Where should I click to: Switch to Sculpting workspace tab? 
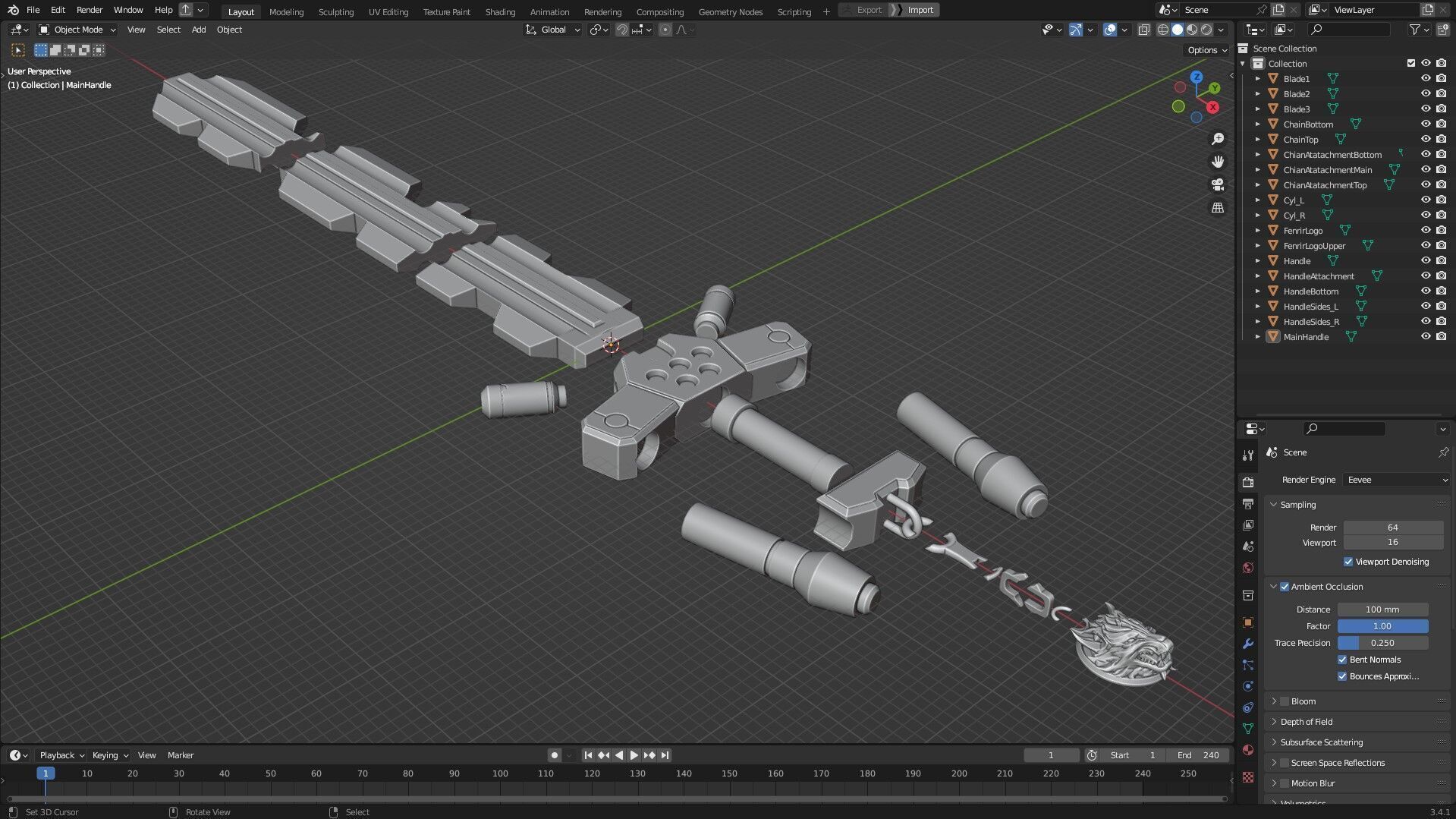tap(336, 11)
